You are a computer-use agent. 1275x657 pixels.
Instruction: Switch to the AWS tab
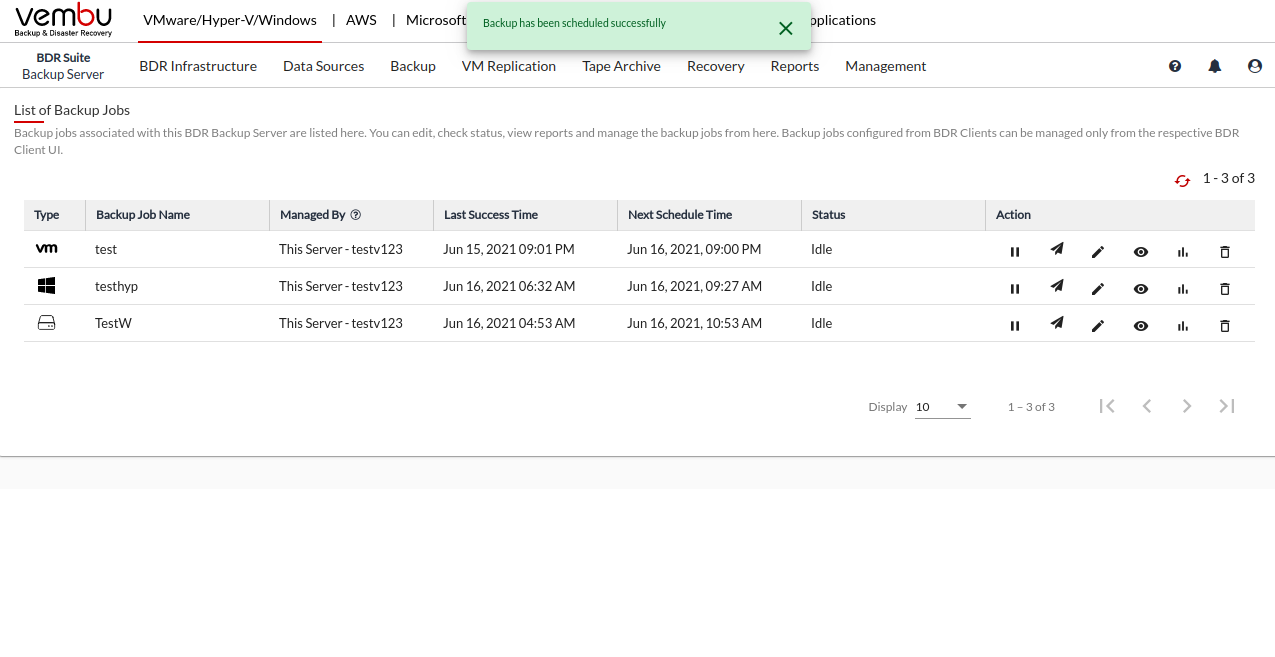tap(361, 20)
